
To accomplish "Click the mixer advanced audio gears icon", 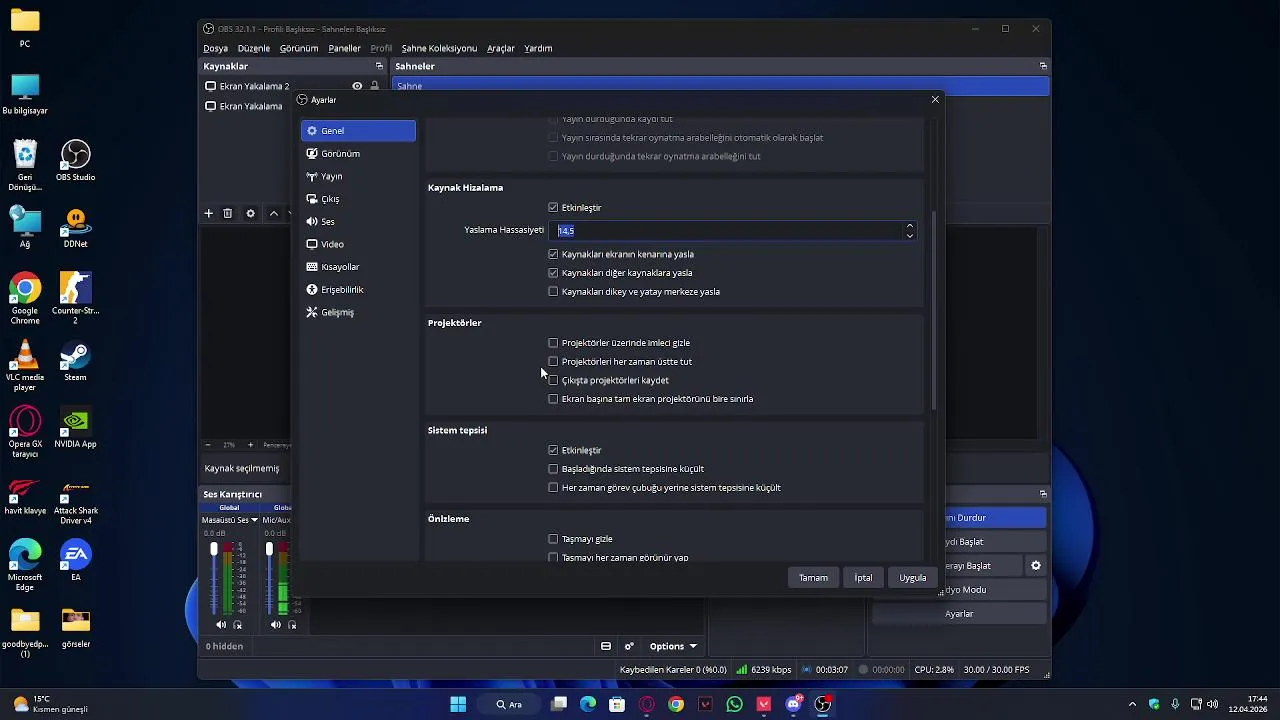I will pyautogui.click(x=629, y=647).
